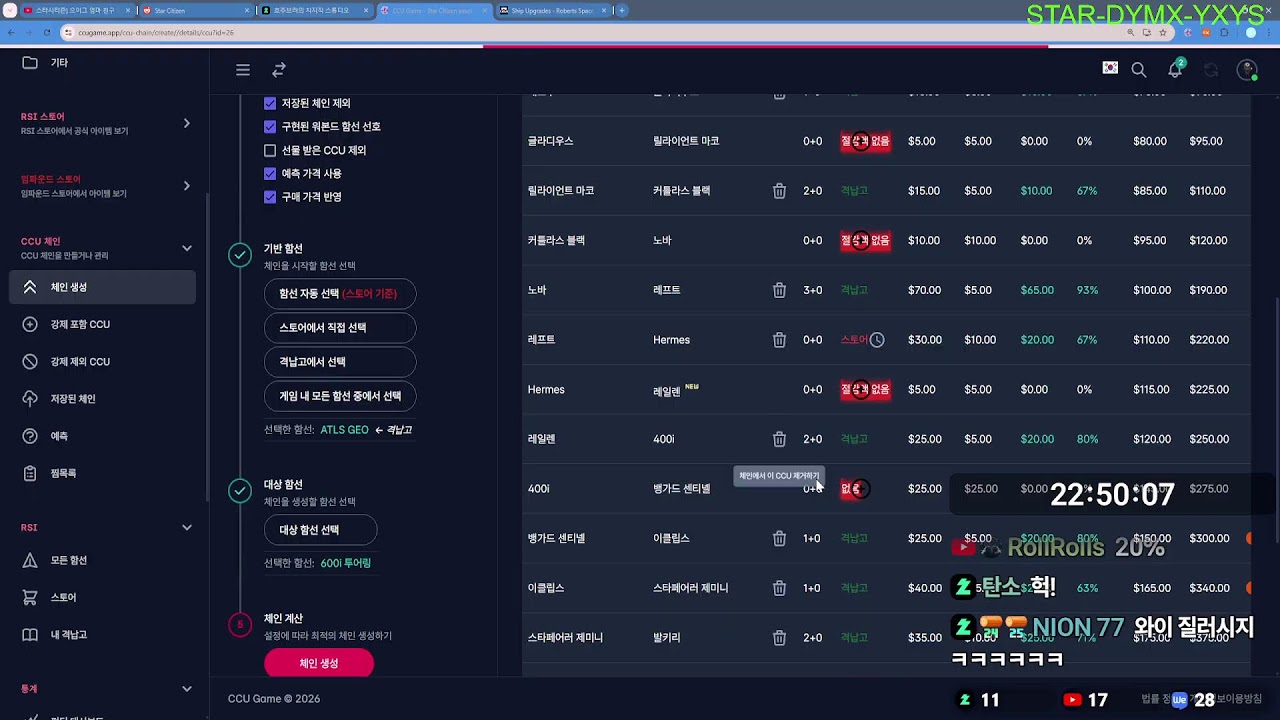The height and width of the screenshot is (720, 1280).
Task: Click 함선 자동 선택 (스토어 기준) button
Action: [340, 294]
